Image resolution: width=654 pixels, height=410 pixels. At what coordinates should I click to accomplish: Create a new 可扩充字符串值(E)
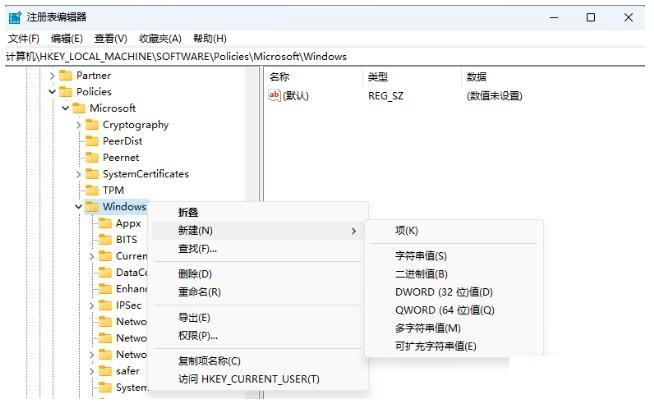coord(454,346)
